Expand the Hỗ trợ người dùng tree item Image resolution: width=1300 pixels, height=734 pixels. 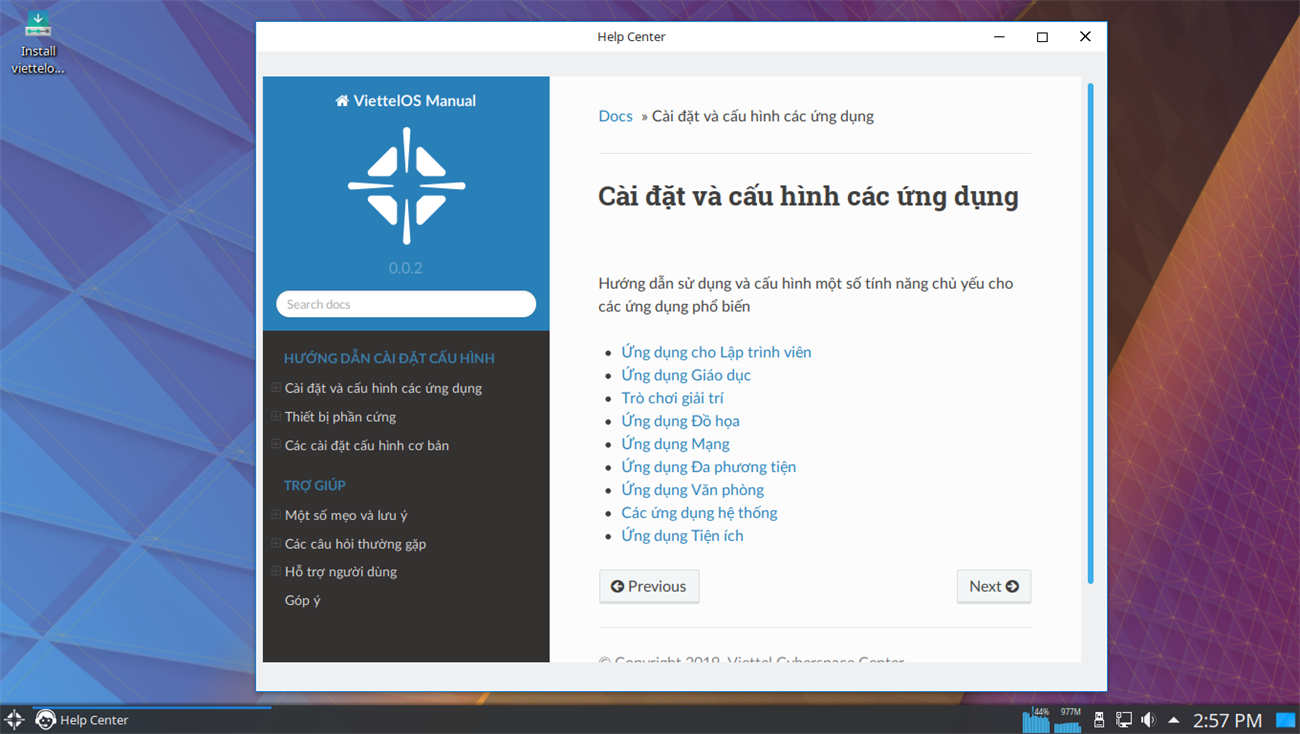click(x=277, y=571)
